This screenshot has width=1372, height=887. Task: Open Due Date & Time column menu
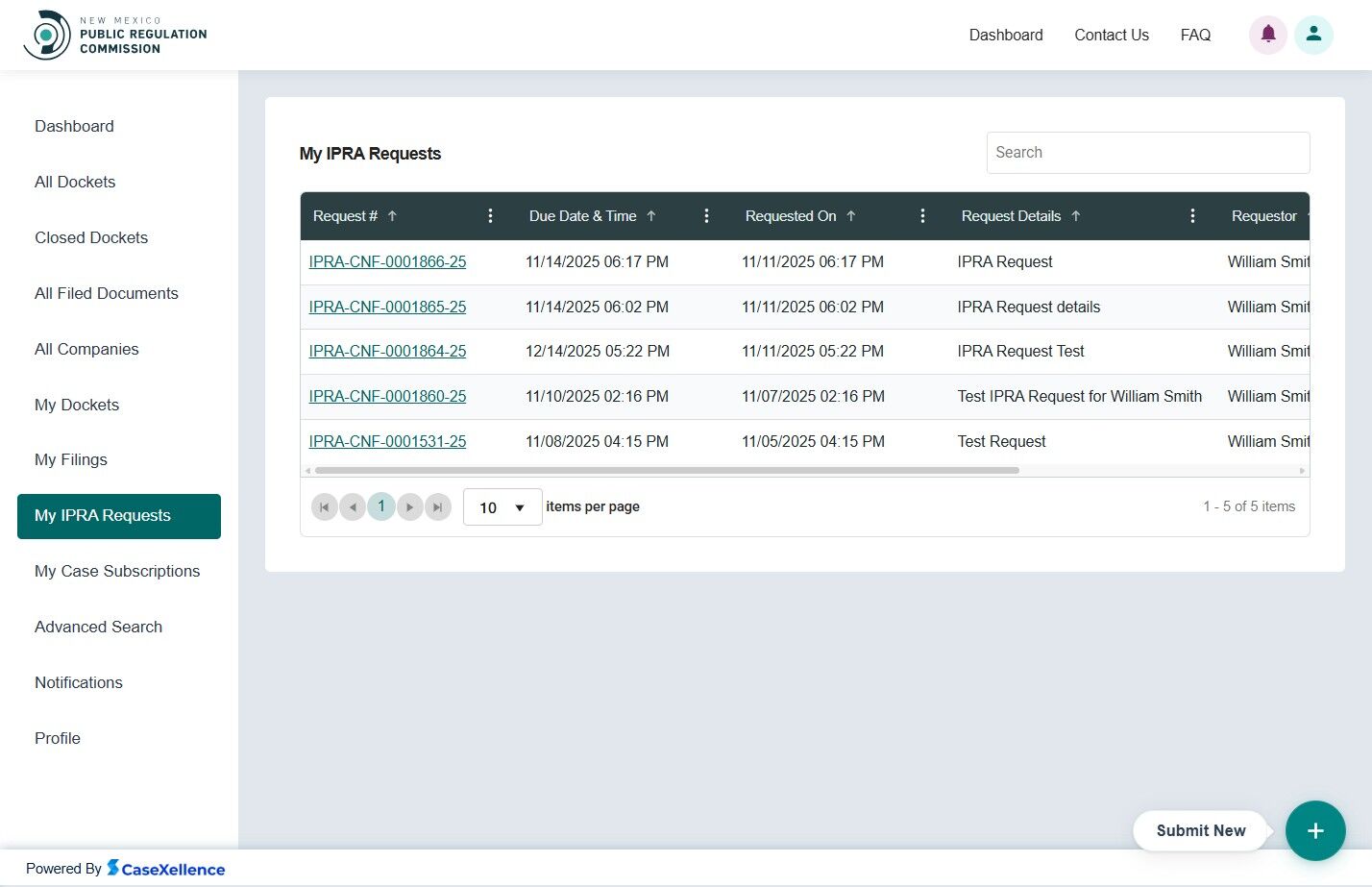(x=706, y=216)
